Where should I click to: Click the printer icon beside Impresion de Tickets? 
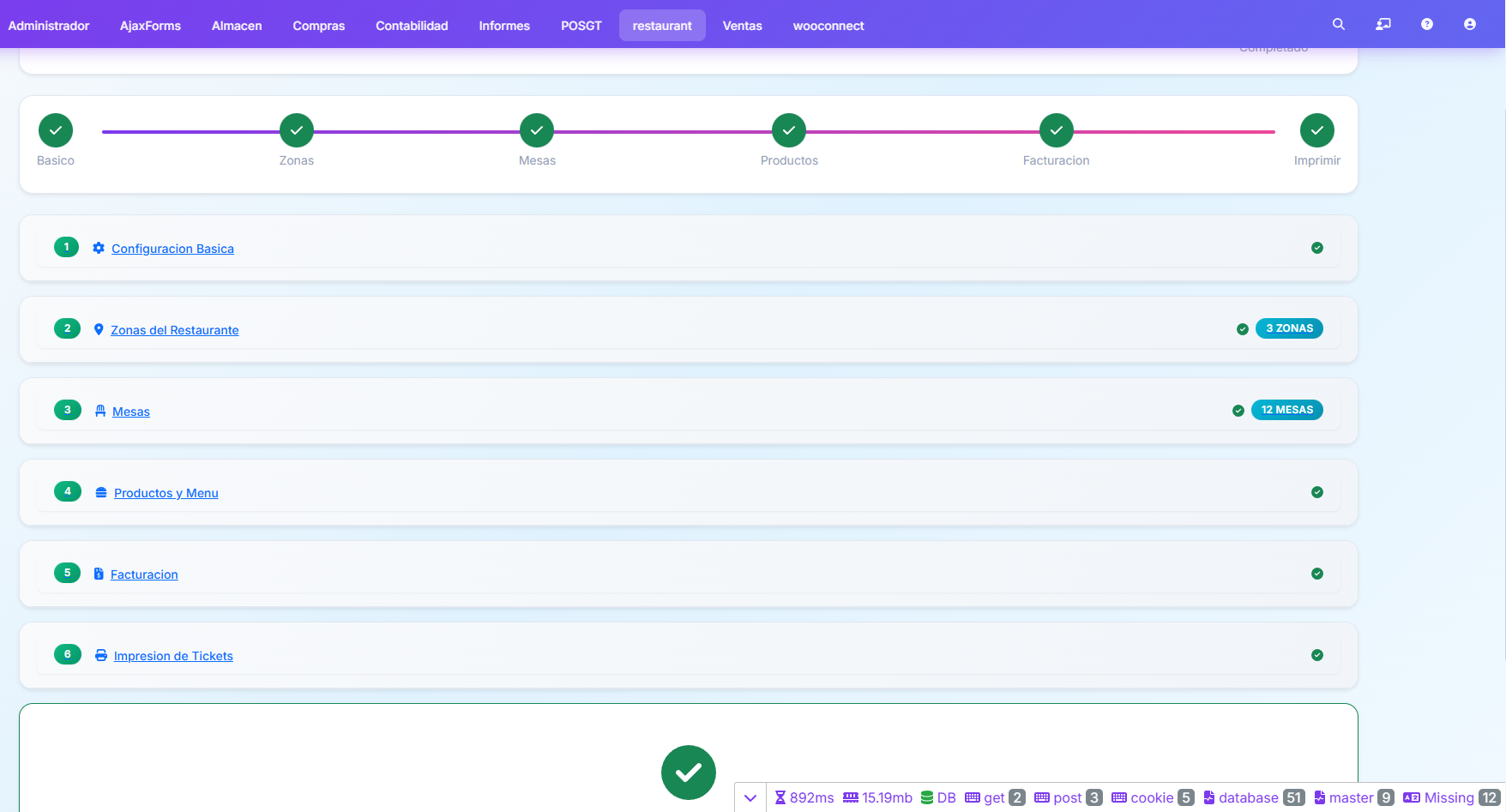point(101,655)
